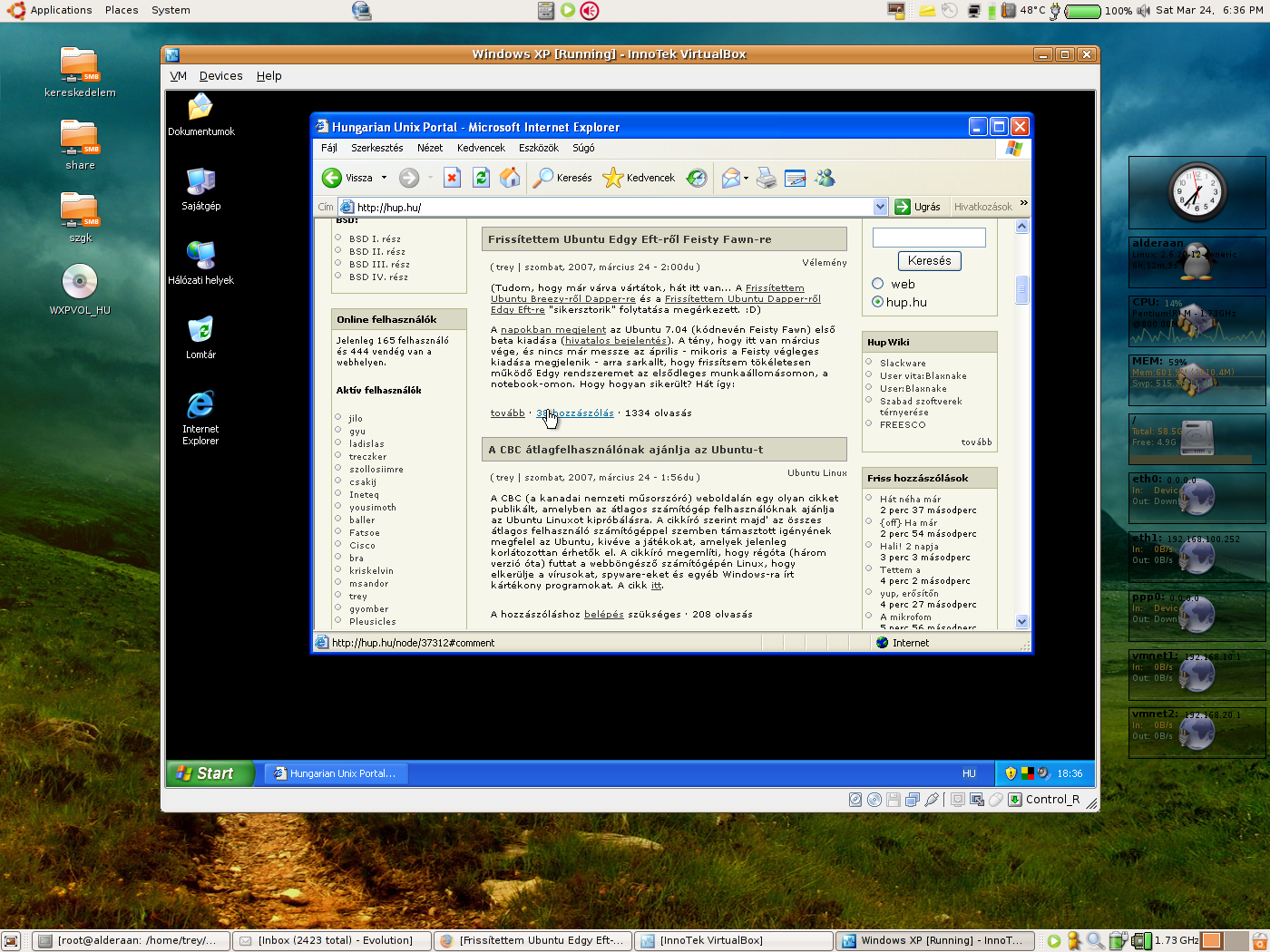The image size is (1270, 952).
Task: Click the 'napokban megjelent' link
Action: coord(553,330)
